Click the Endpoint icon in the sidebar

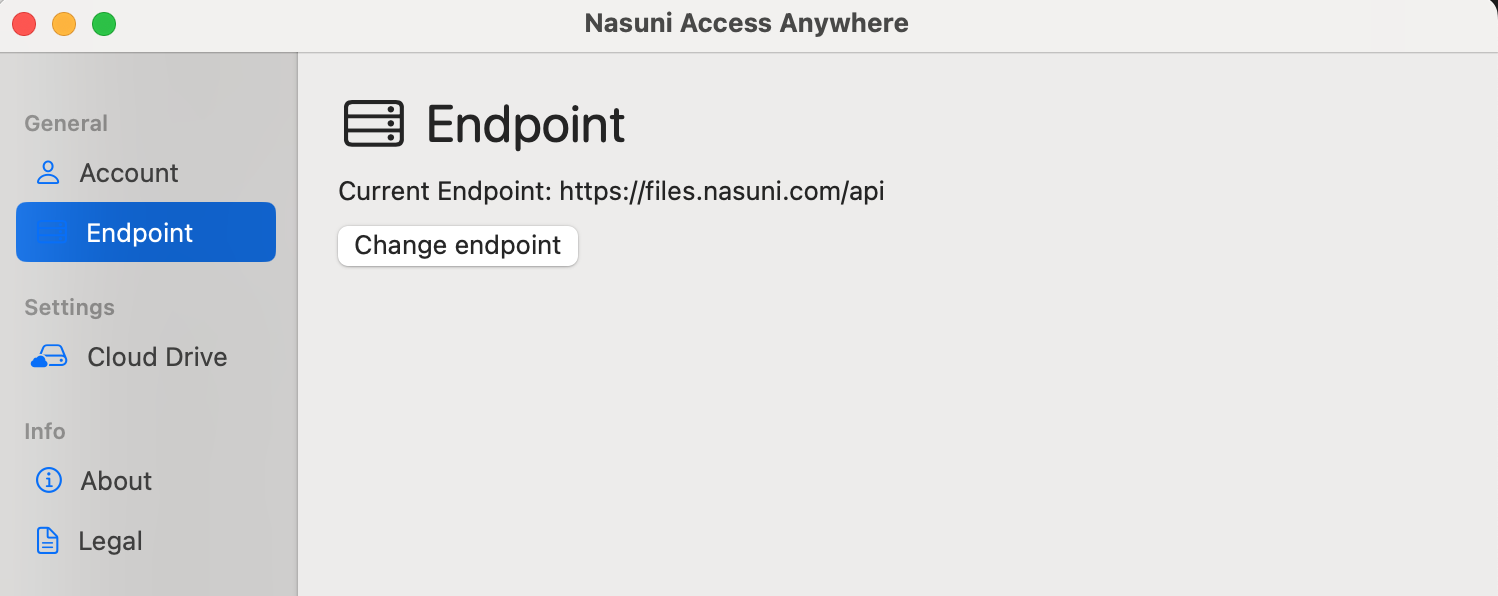(51, 233)
